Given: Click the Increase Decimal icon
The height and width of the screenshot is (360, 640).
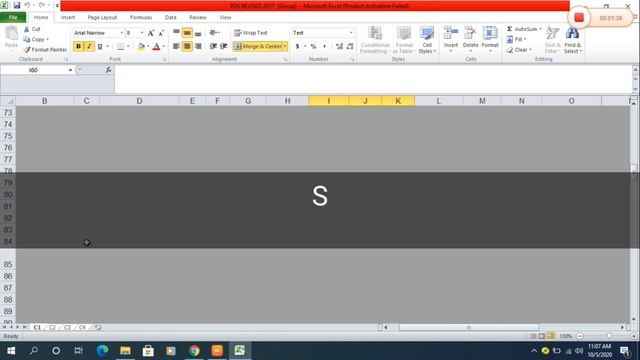Looking at the screenshot, I should [339, 47].
